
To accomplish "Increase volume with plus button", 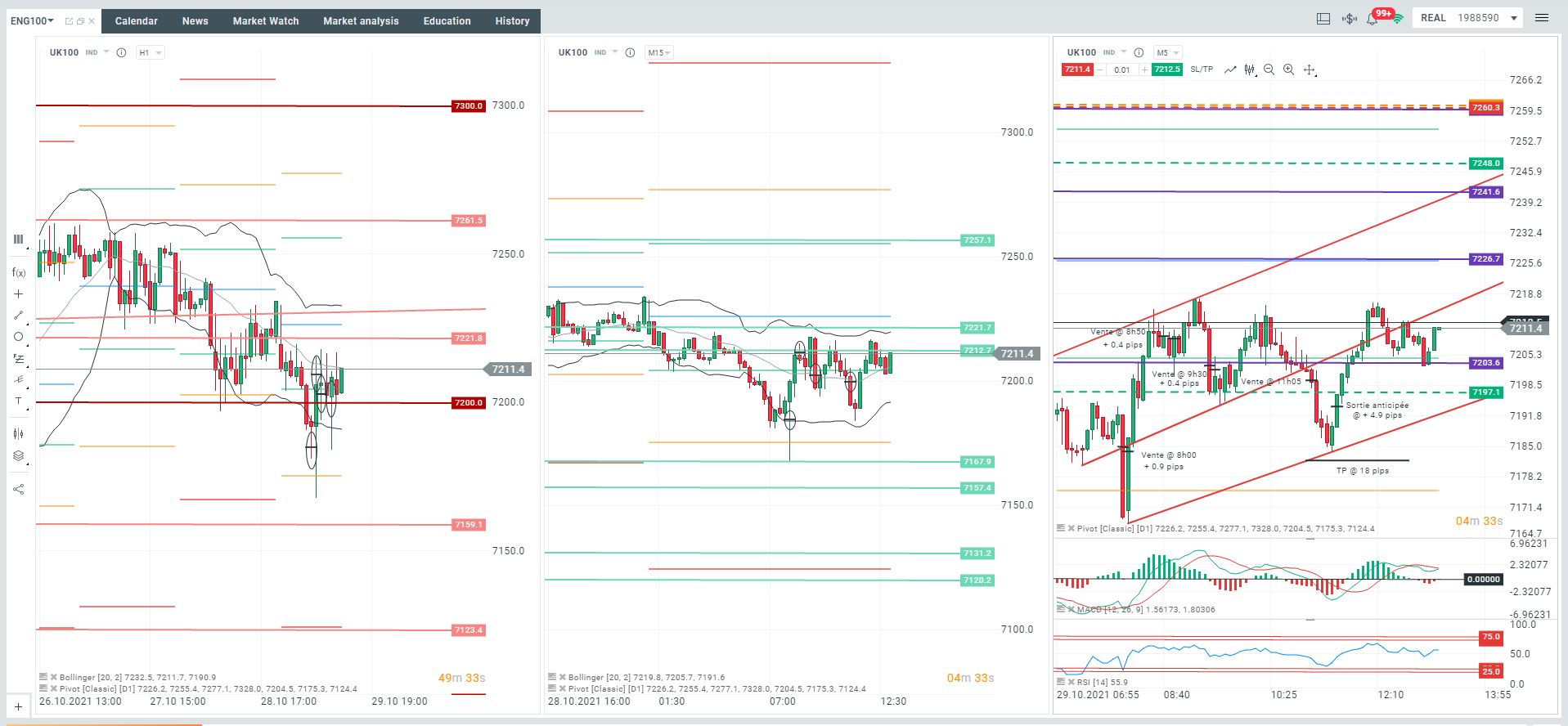I will click(x=1144, y=70).
